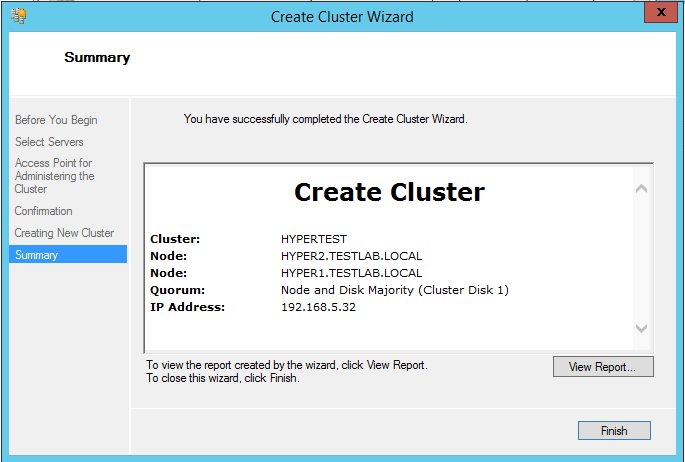Select the Creating New Cluster step

point(64,233)
